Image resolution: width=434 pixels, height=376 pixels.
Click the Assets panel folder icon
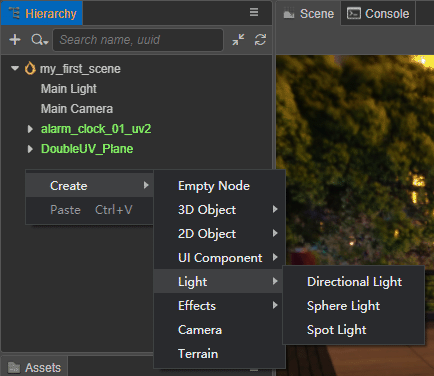tap(14, 367)
